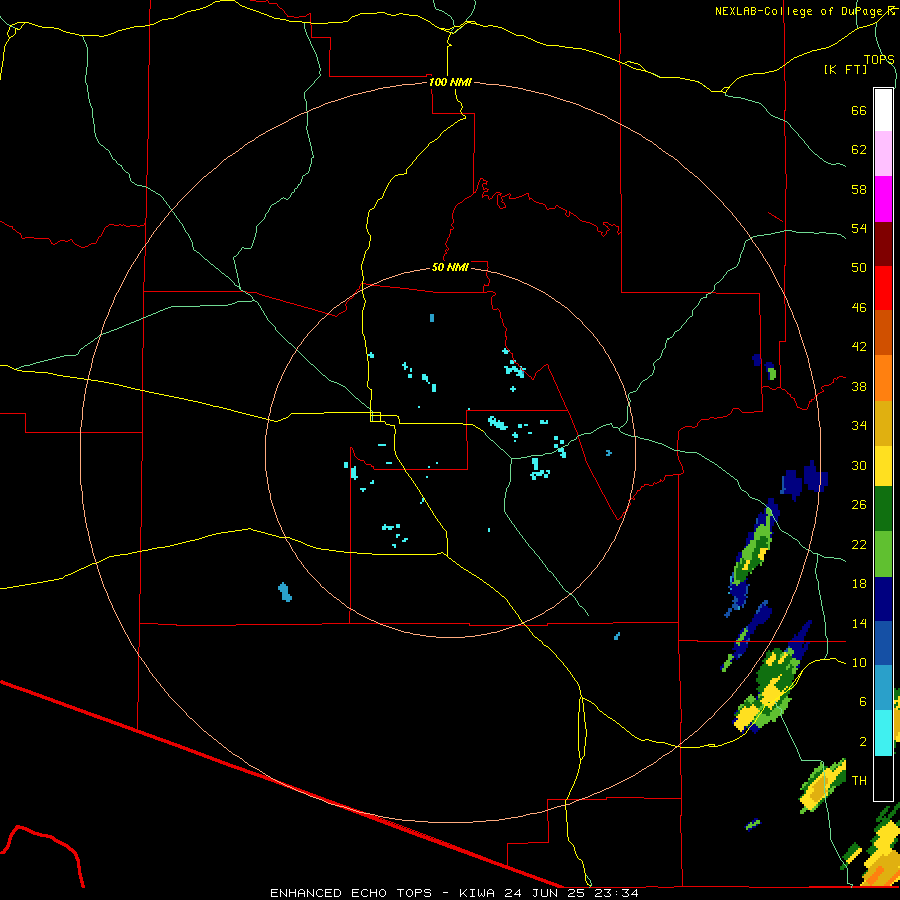Click the "TH" threshold legend label
Viewport: 900px width, 900px height.
[859, 781]
